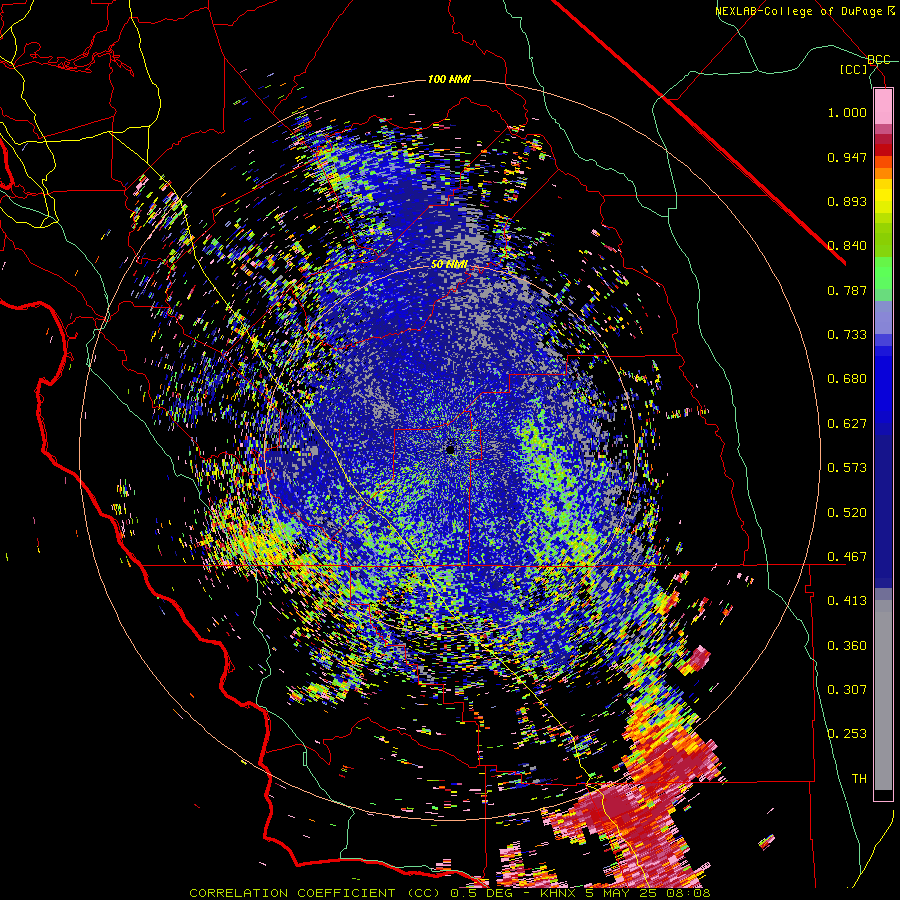The height and width of the screenshot is (900, 900).
Task: Click the 5 MAY 25 date text
Action: [623, 893]
